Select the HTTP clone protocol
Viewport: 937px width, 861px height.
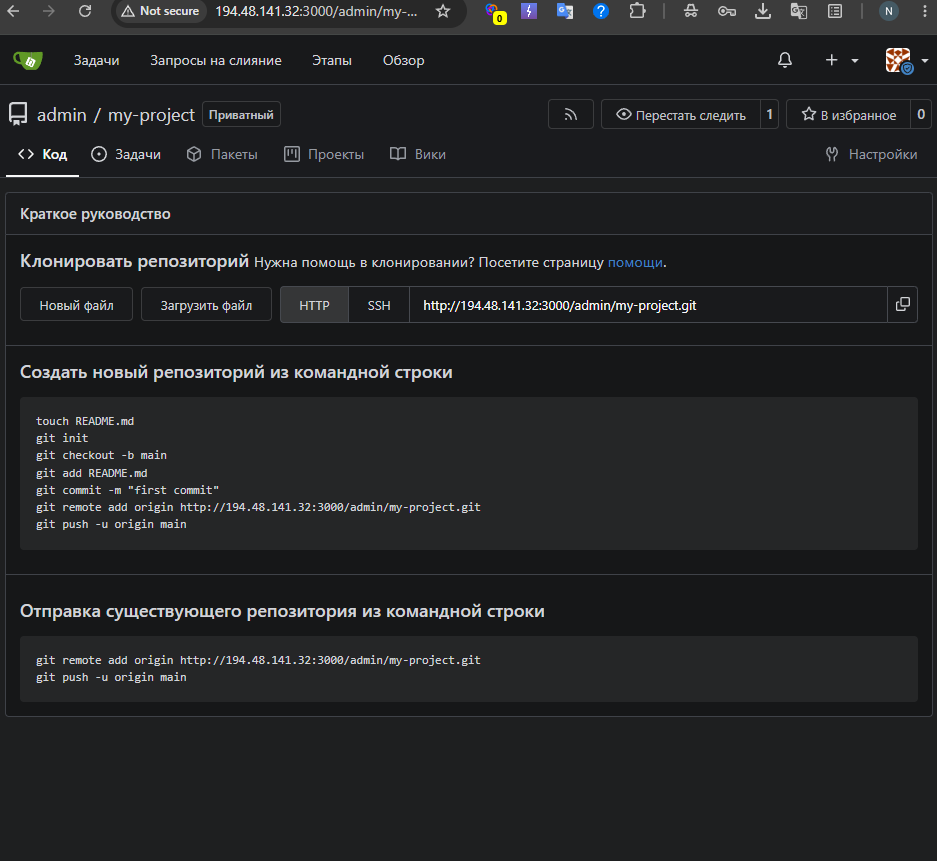[314, 305]
